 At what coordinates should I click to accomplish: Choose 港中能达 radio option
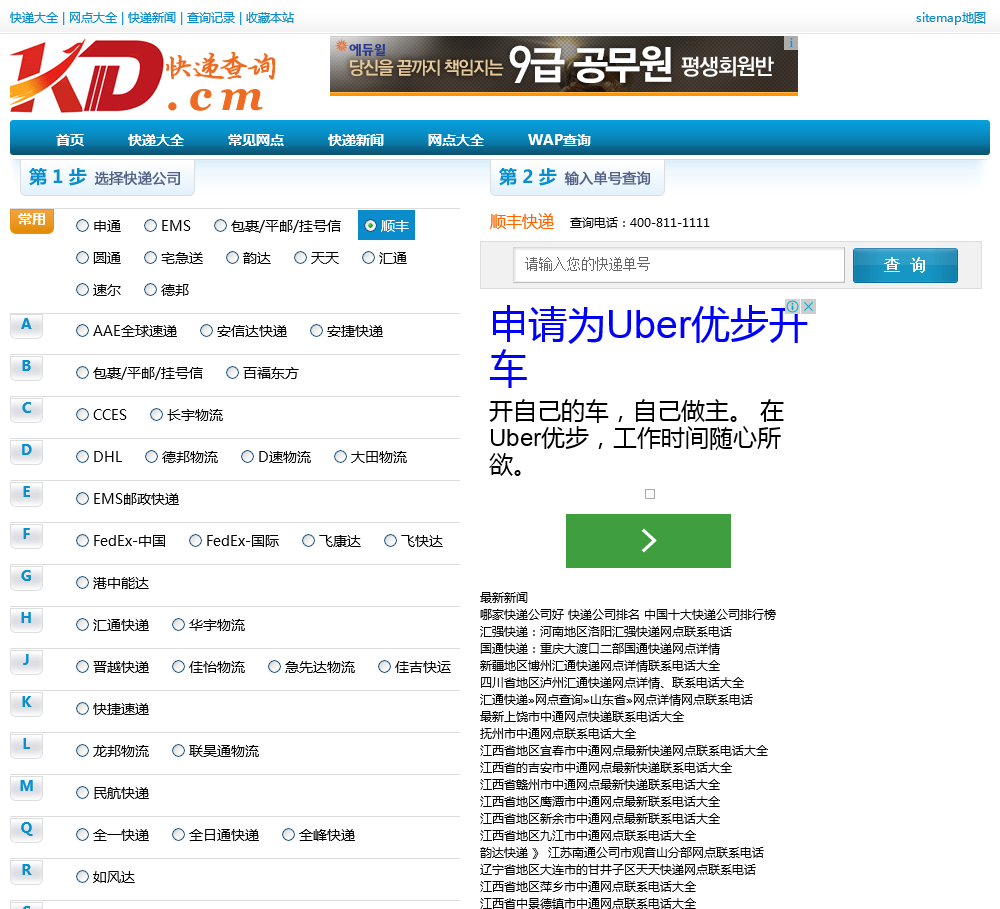click(x=82, y=583)
